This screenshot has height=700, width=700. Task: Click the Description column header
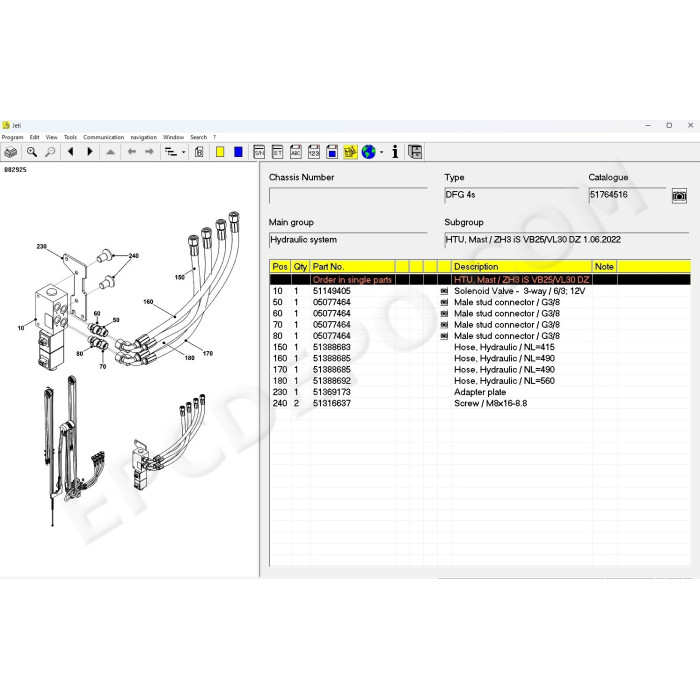[521, 267]
